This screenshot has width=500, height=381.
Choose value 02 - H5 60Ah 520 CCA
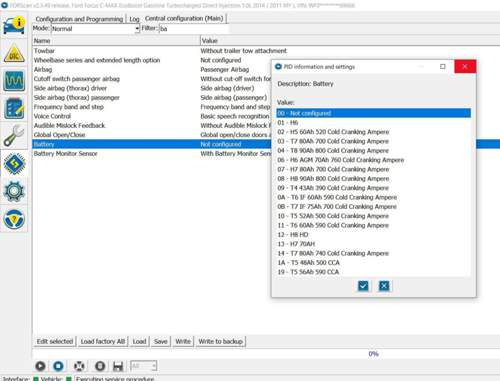click(x=373, y=132)
